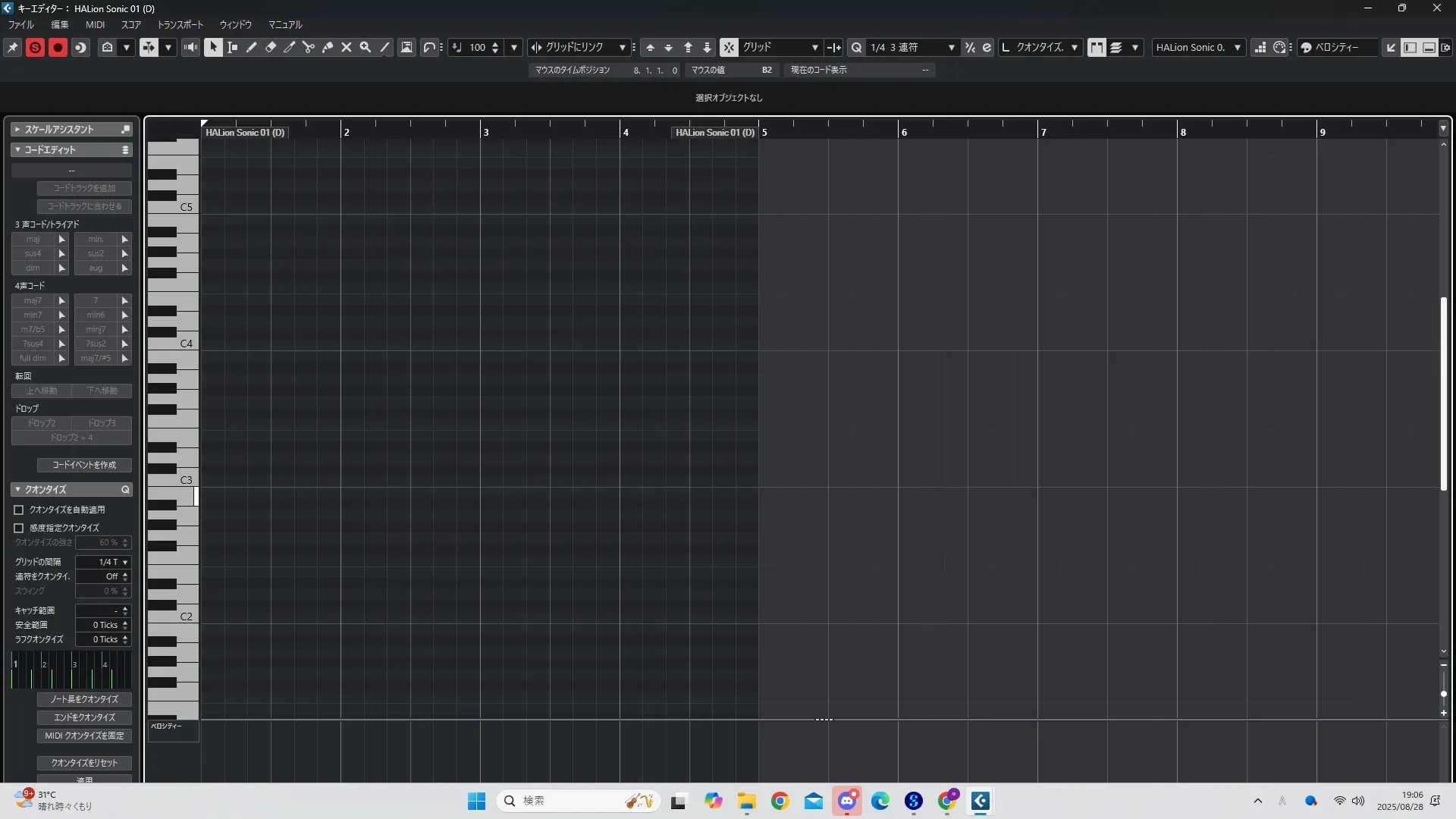
Task: Toggle the Solo Editor button
Action: tap(35, 47)
